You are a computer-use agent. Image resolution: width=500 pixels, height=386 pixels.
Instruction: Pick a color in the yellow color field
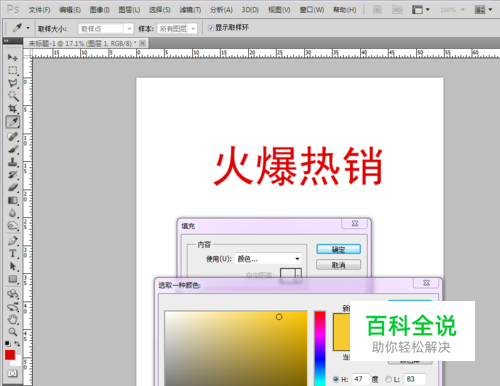tap(236, 349)
